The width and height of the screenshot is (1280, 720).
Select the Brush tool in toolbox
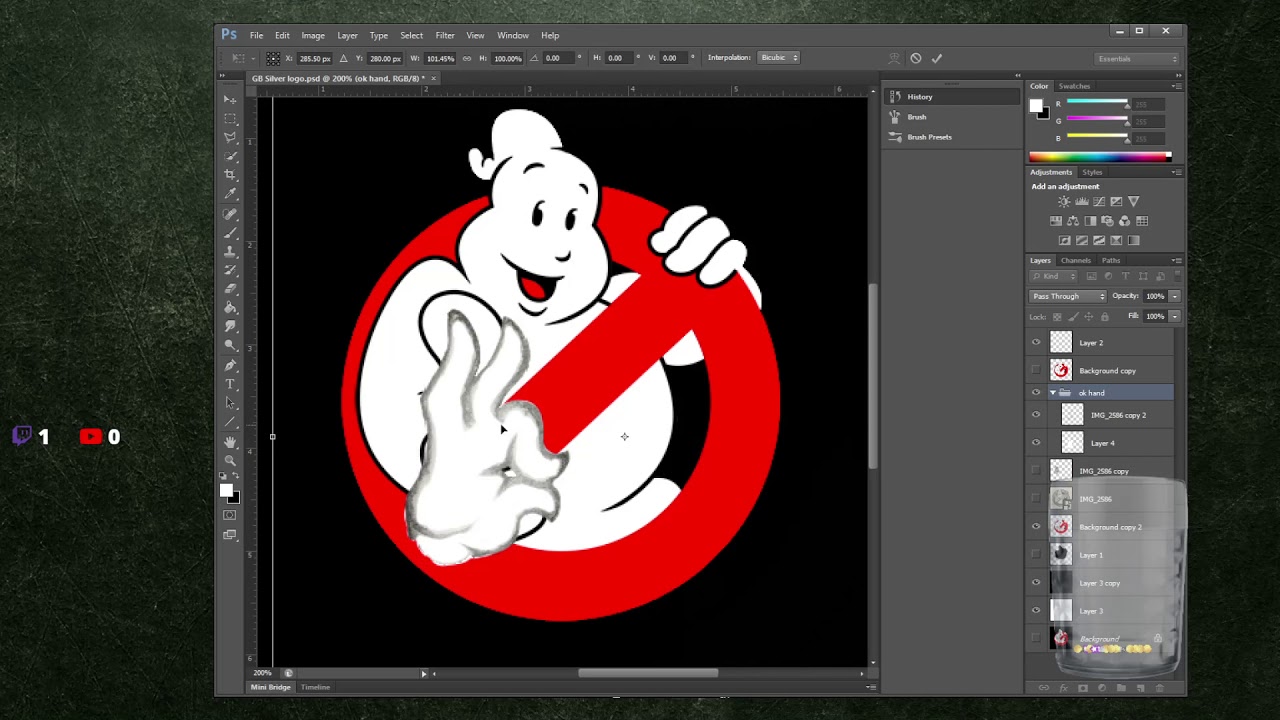coord(230,233)
